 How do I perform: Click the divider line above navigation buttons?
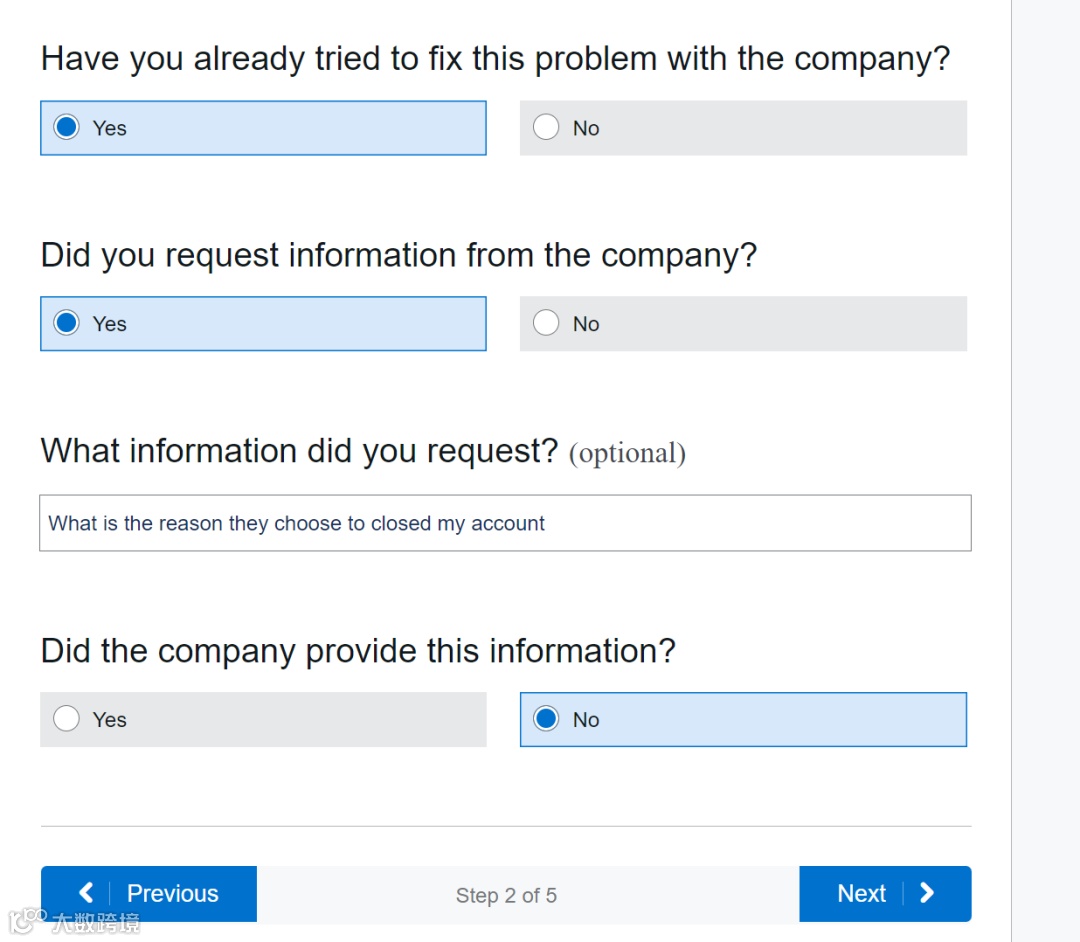click(x=505, y=826)
